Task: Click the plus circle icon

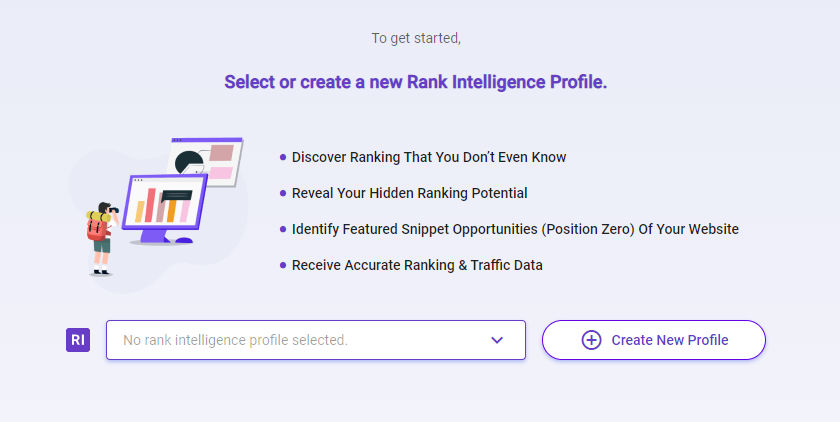Action: coord(591,340)
